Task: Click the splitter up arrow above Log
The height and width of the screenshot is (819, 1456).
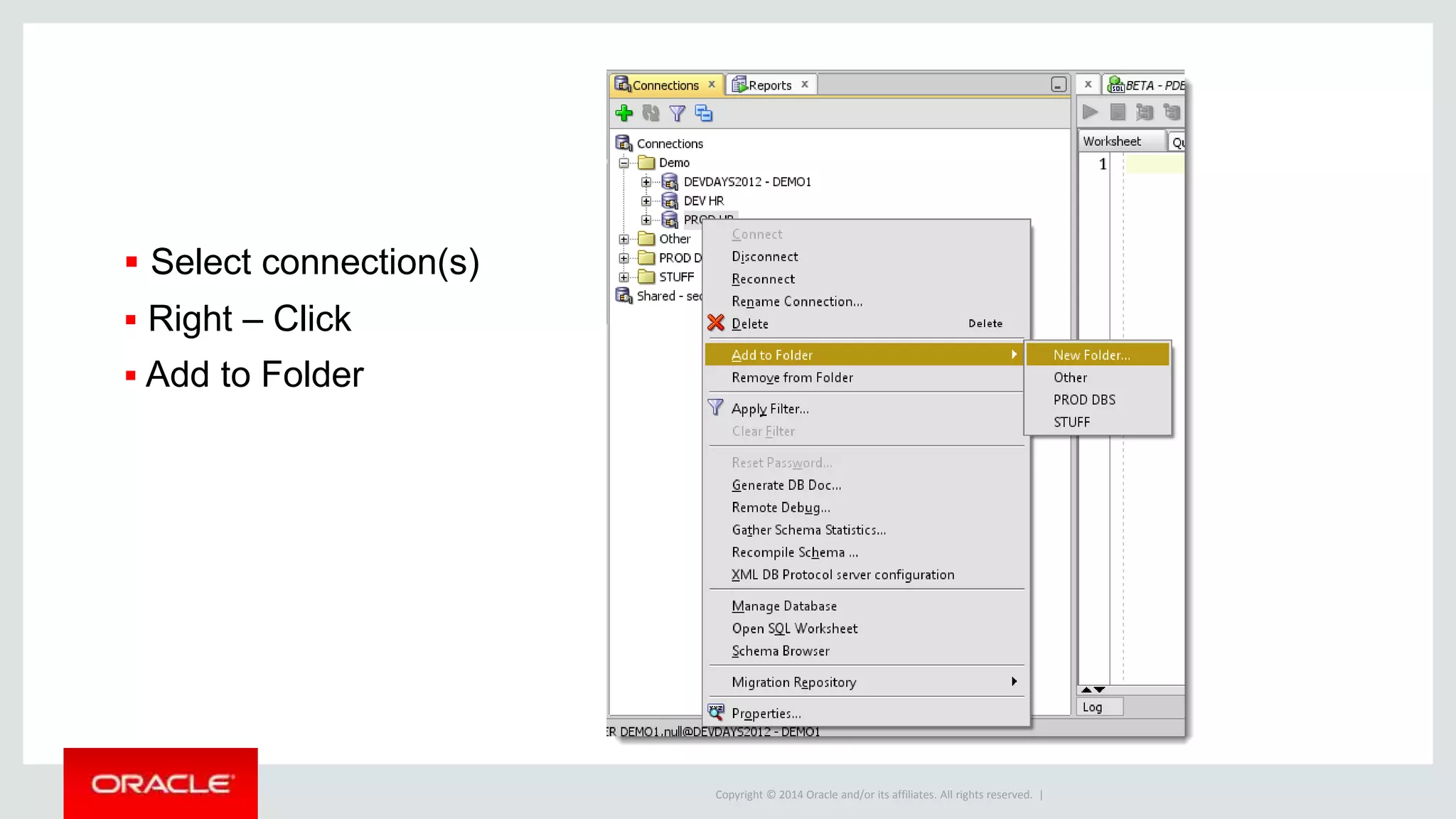Action: click(x=1086, y=690)
